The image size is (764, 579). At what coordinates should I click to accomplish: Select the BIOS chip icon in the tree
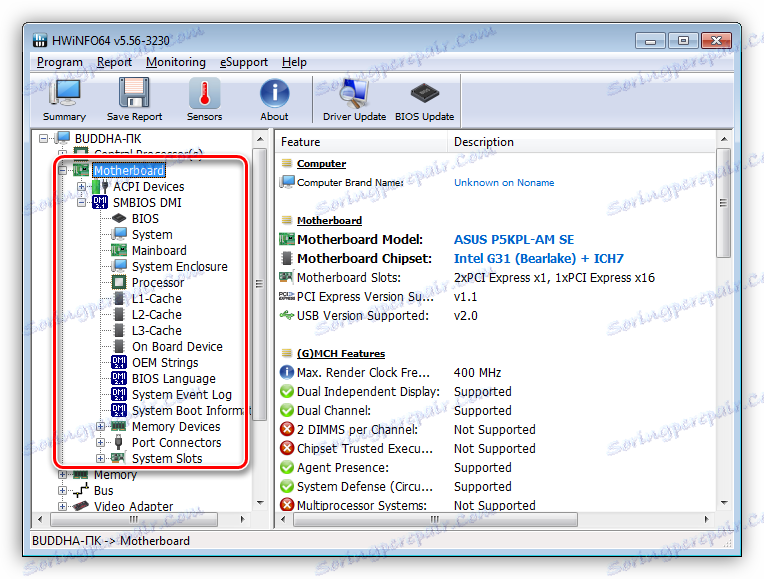point(119,219)
